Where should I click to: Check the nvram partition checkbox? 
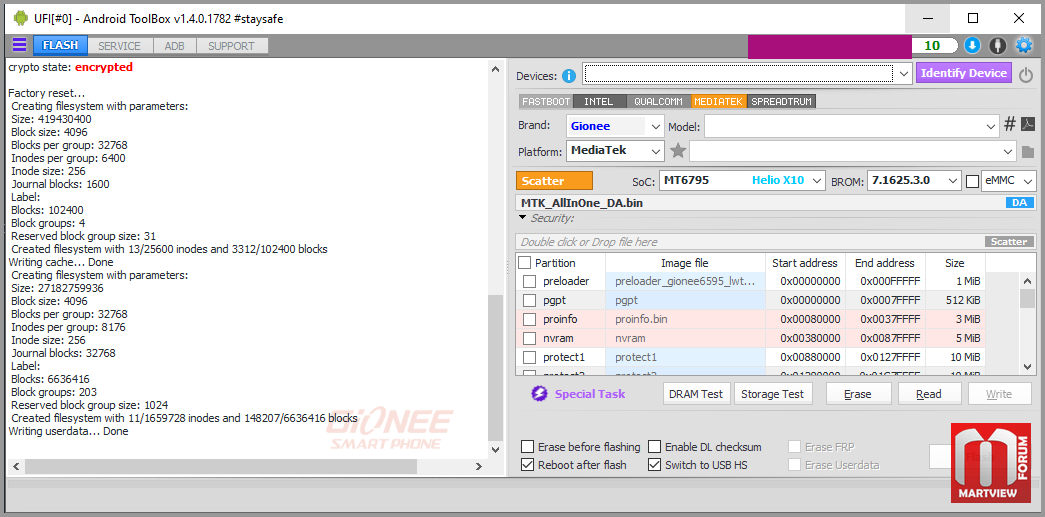pyautogui.click(x=529, y=338)
